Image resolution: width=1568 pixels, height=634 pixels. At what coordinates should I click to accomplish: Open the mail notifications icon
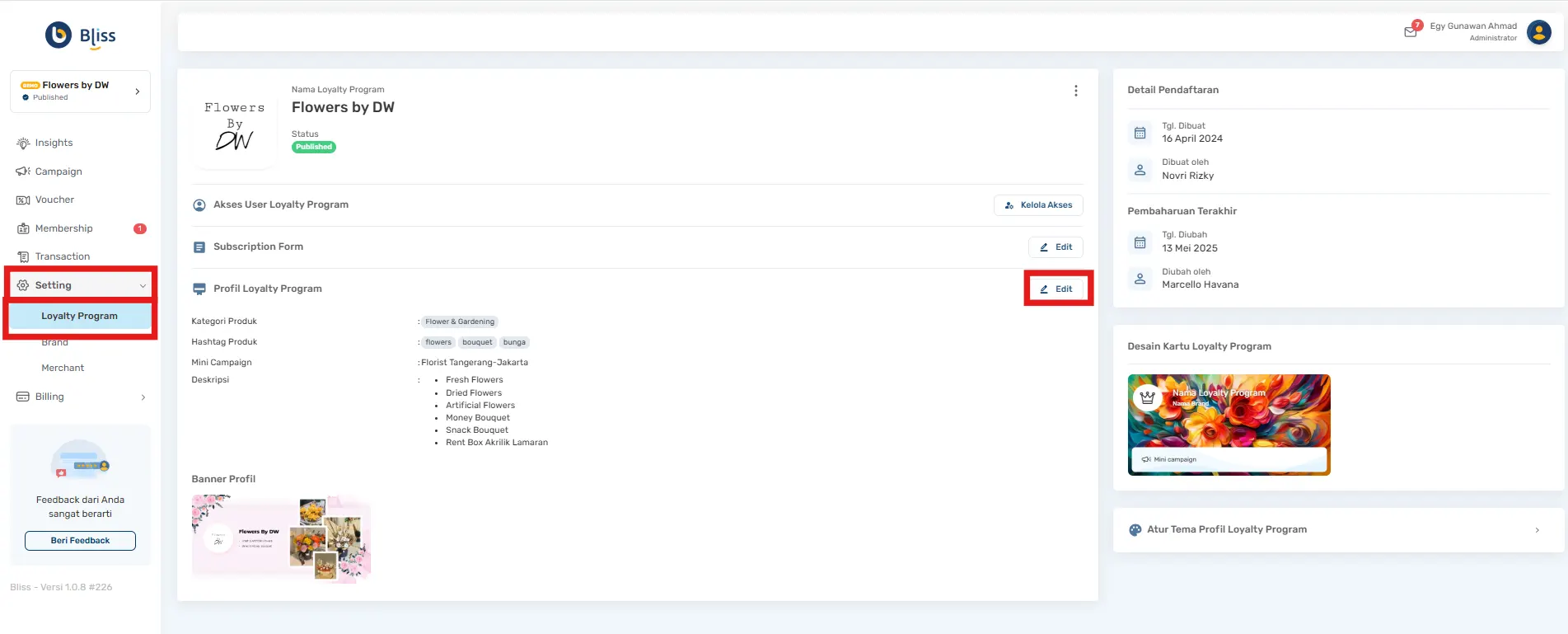1411,31
